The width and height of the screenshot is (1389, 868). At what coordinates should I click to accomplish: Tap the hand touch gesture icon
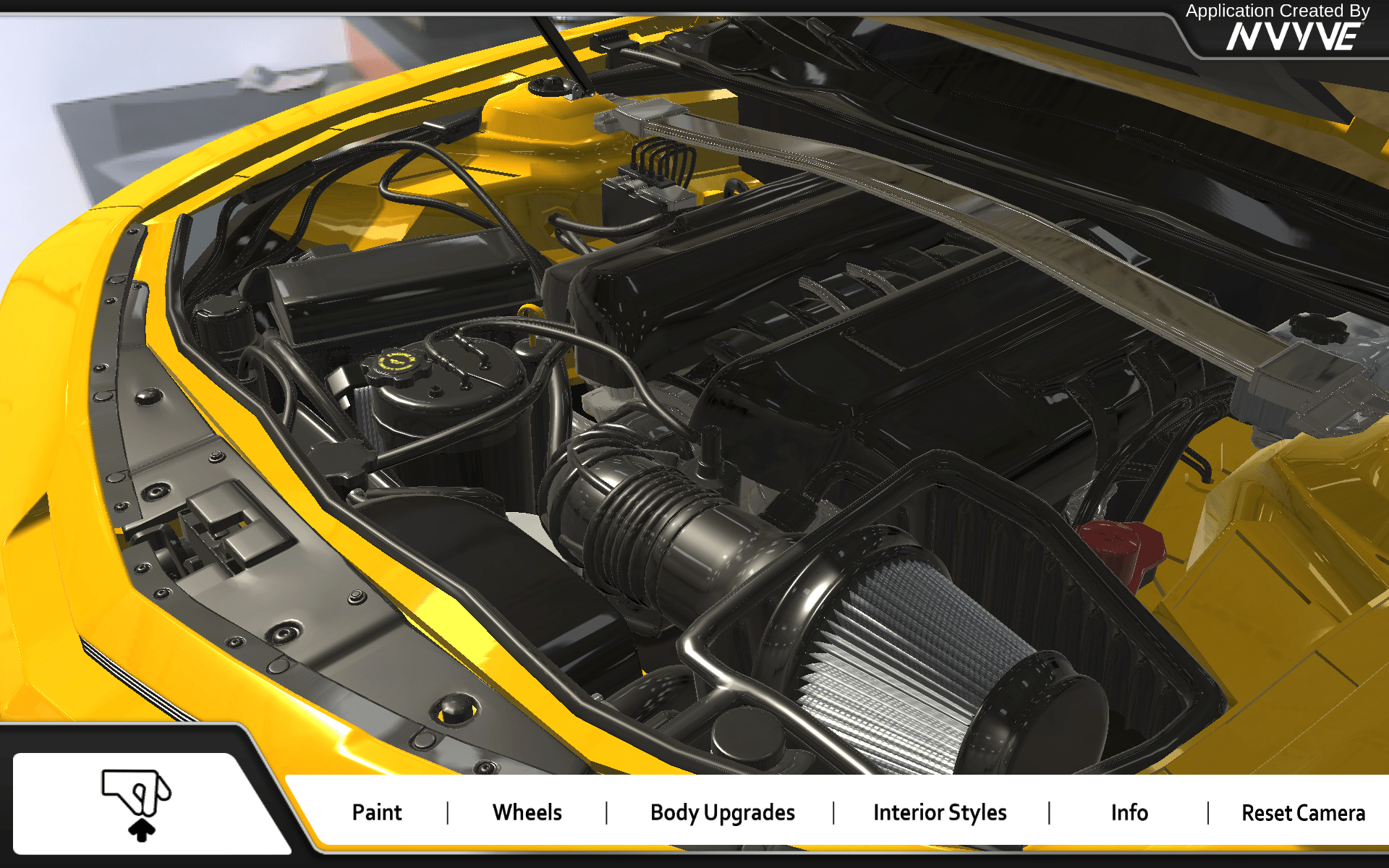(x=136, y=792)
